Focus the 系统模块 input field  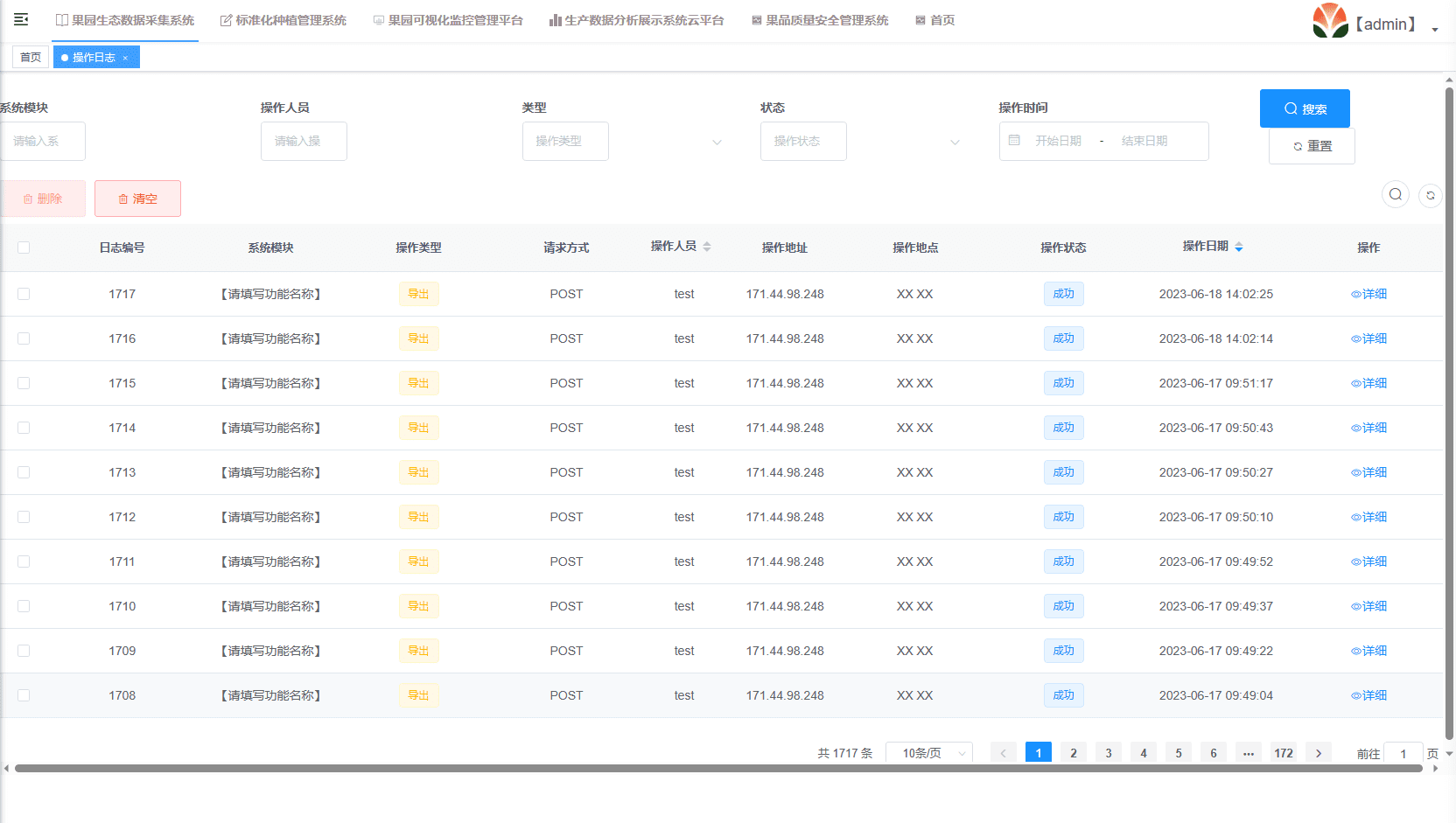tap(43, 141)
